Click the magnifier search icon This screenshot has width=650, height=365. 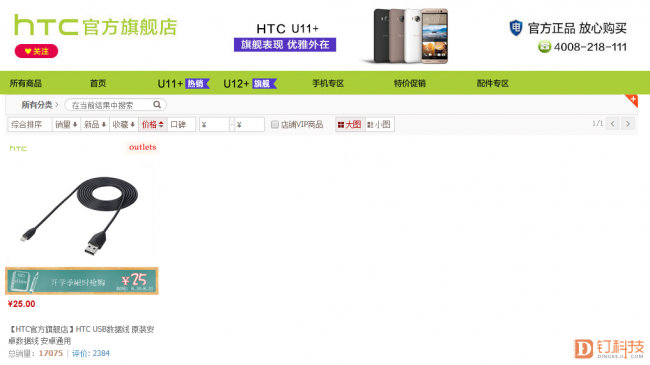click(x=157, y=105)
